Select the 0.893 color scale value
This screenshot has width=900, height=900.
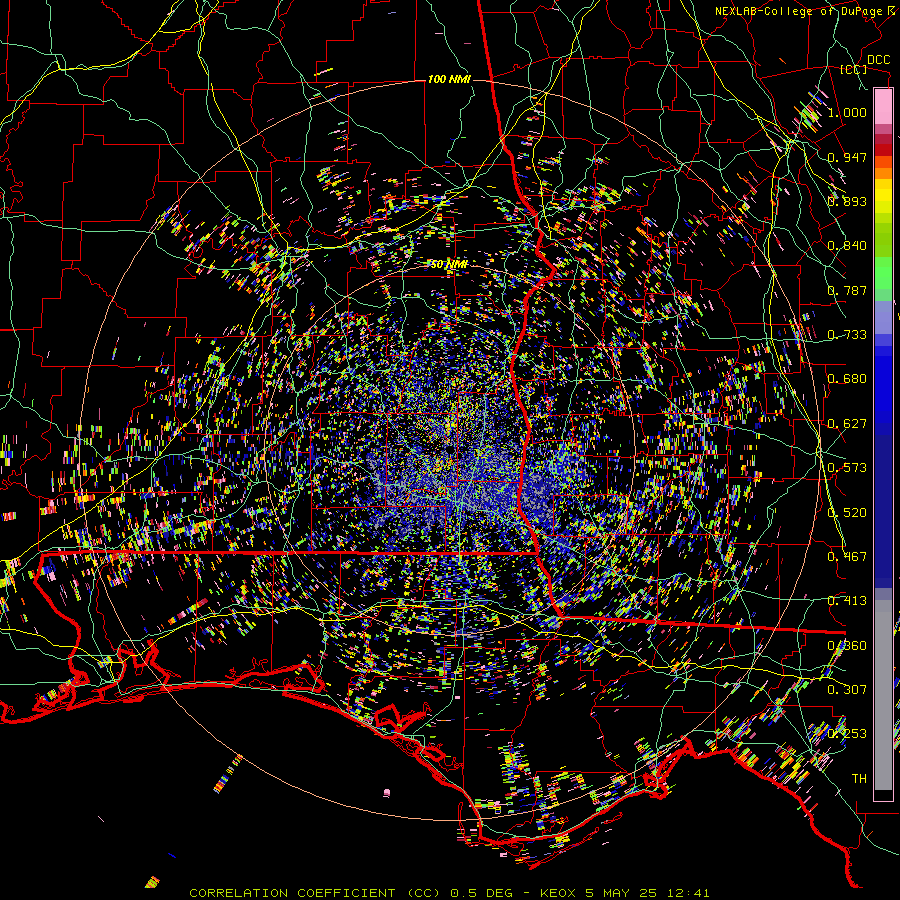click(x=847, y=201)
